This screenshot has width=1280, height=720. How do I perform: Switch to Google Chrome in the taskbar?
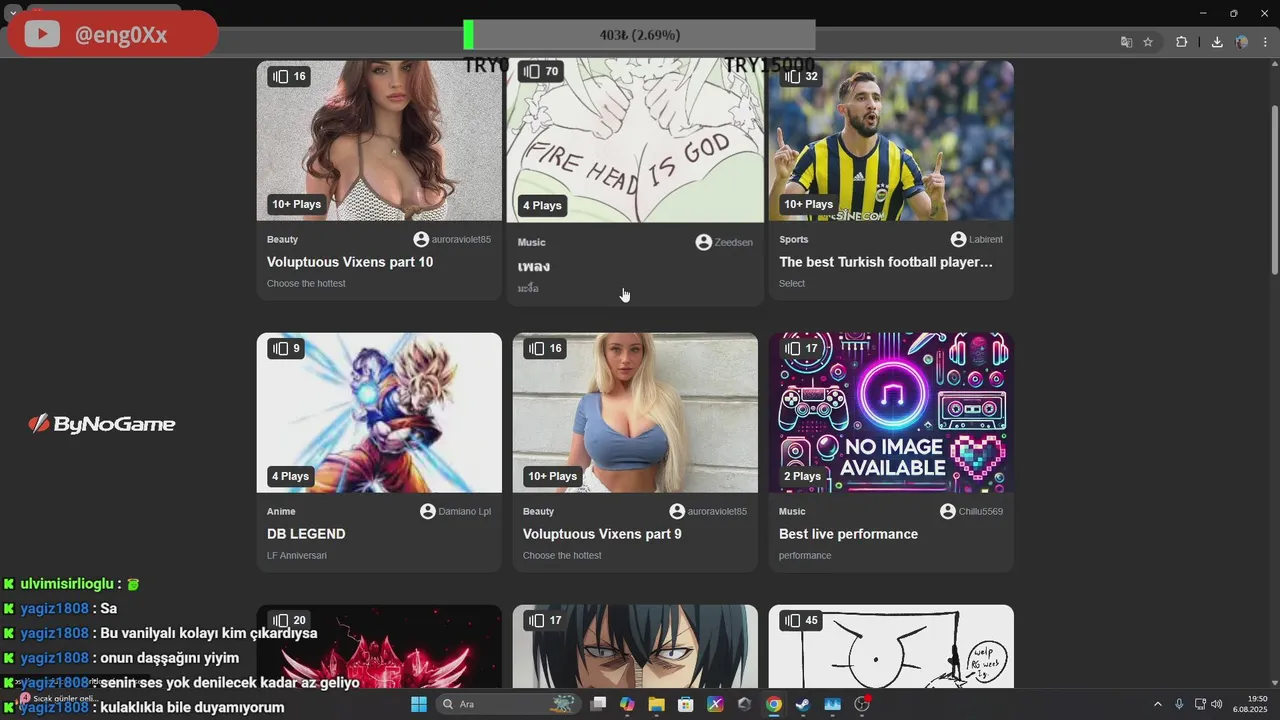pos(773,704)
